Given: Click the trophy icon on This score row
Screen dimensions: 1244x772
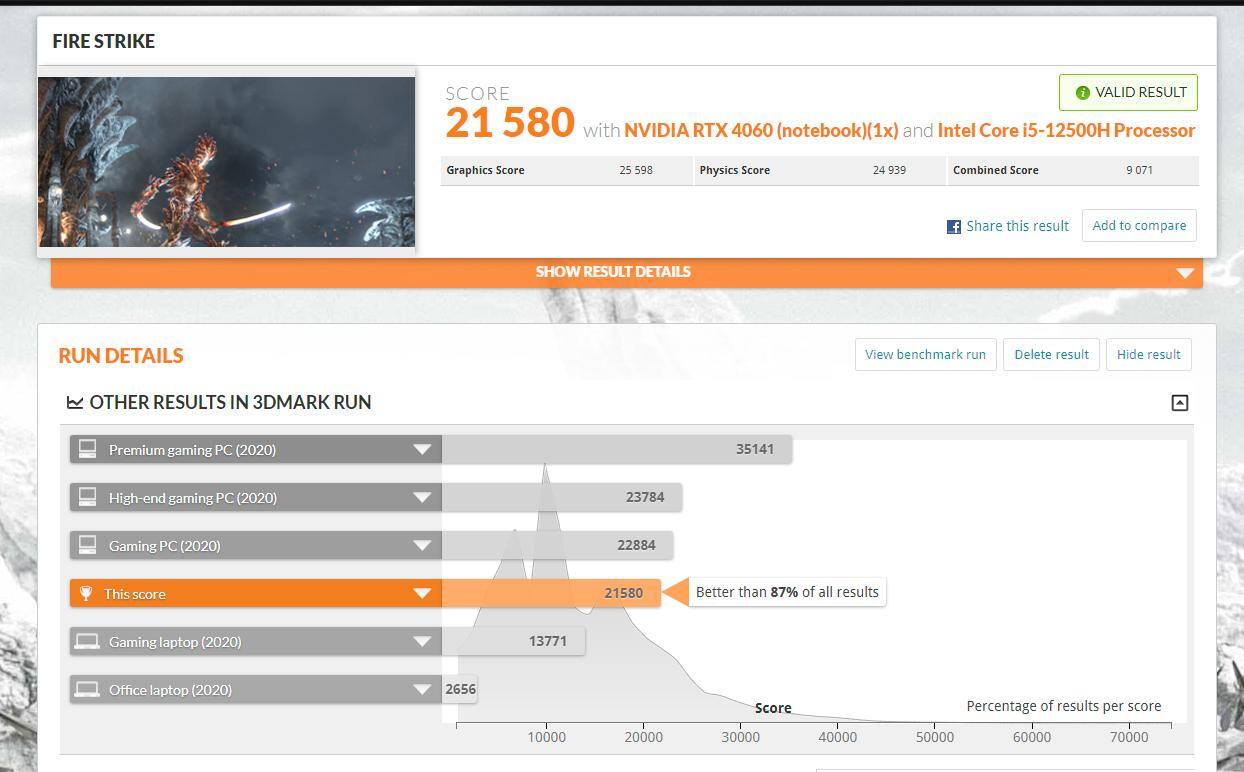Looking at the screenshot, I should [x=86, y=594].
